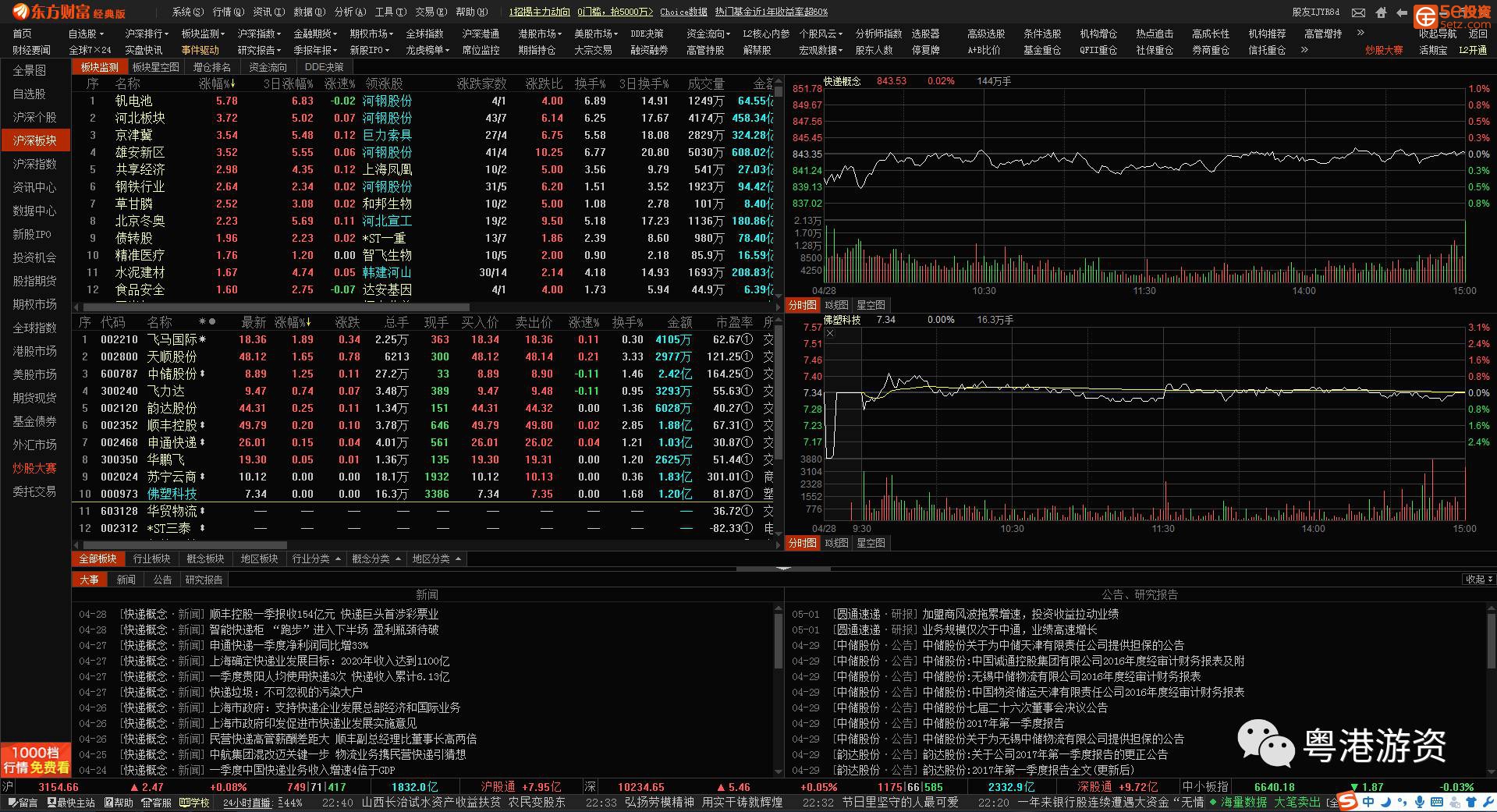Open Sogou skin shirt icon
Screen dimensions: 1497x812
point(1471,802)
